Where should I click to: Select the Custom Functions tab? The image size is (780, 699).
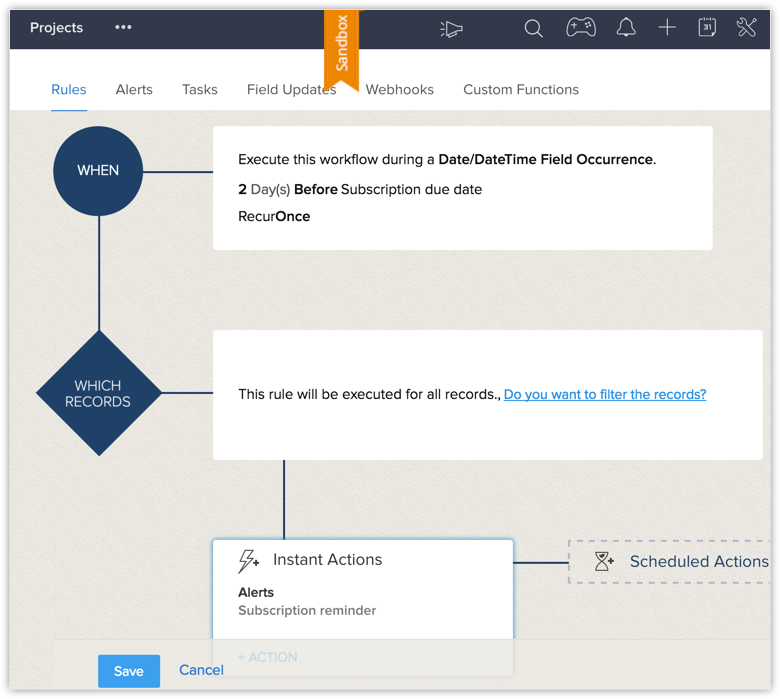[521, 90]
